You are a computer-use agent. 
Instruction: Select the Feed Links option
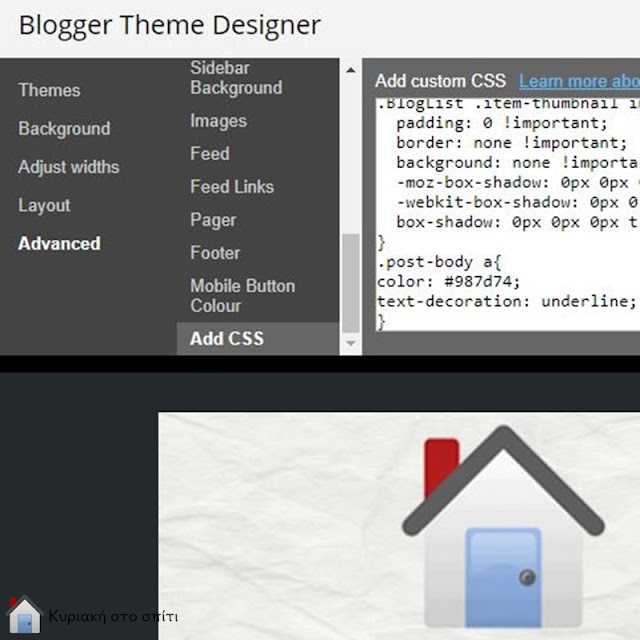point(232,187)
